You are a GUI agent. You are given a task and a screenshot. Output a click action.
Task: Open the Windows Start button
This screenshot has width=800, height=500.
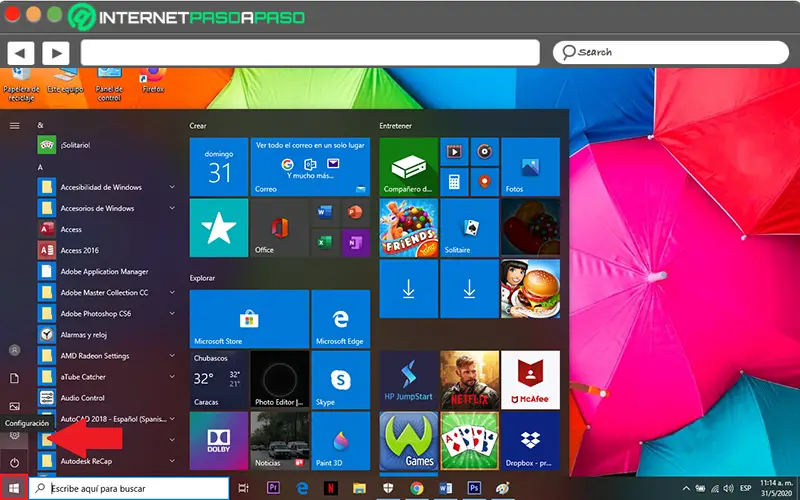pyautogui.click(x=14, y=488)
